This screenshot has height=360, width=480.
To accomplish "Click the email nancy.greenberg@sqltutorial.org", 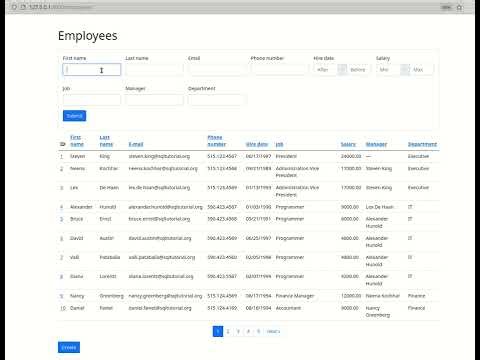I will tap(165, 296).
